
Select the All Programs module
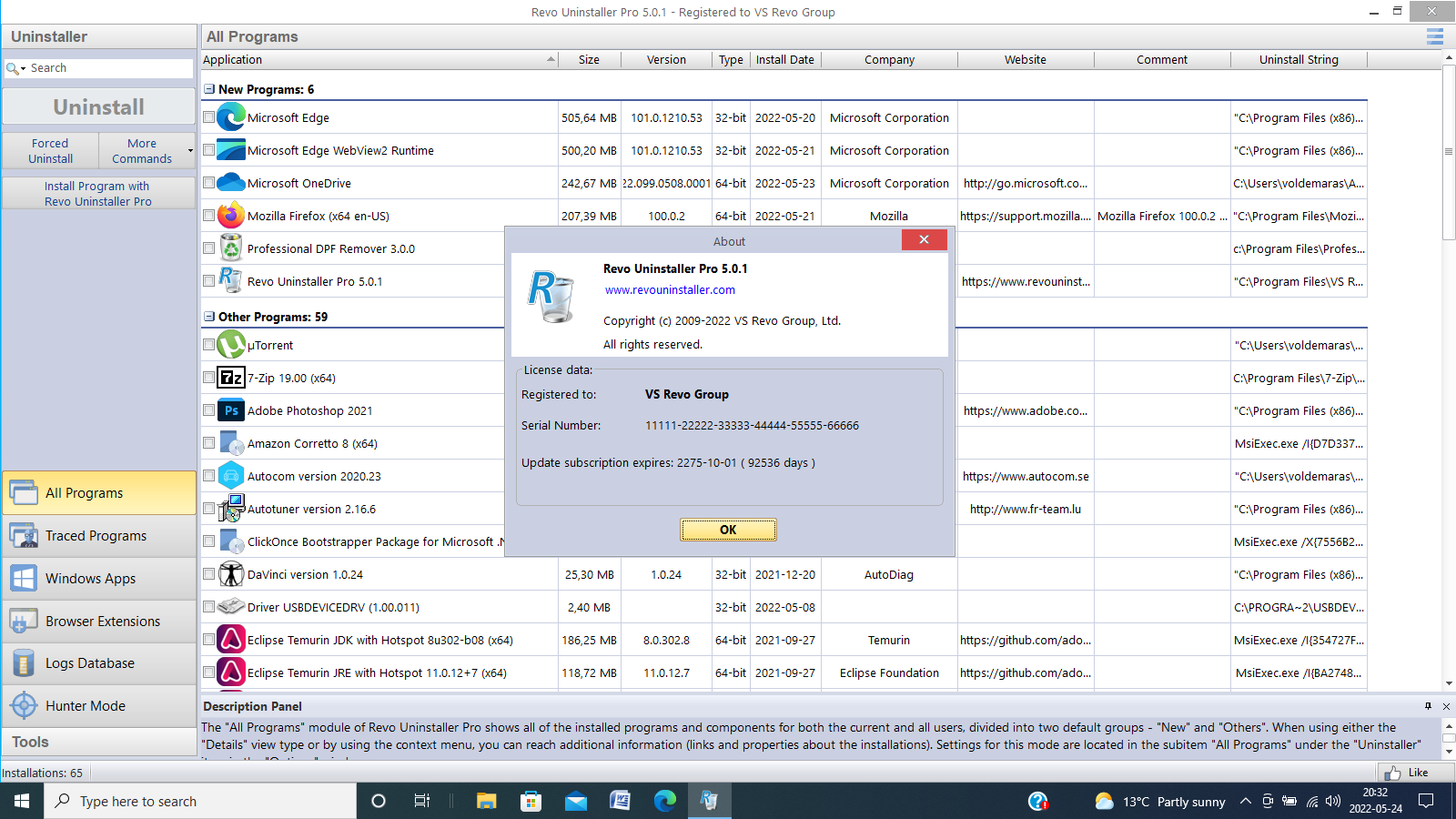99,493
